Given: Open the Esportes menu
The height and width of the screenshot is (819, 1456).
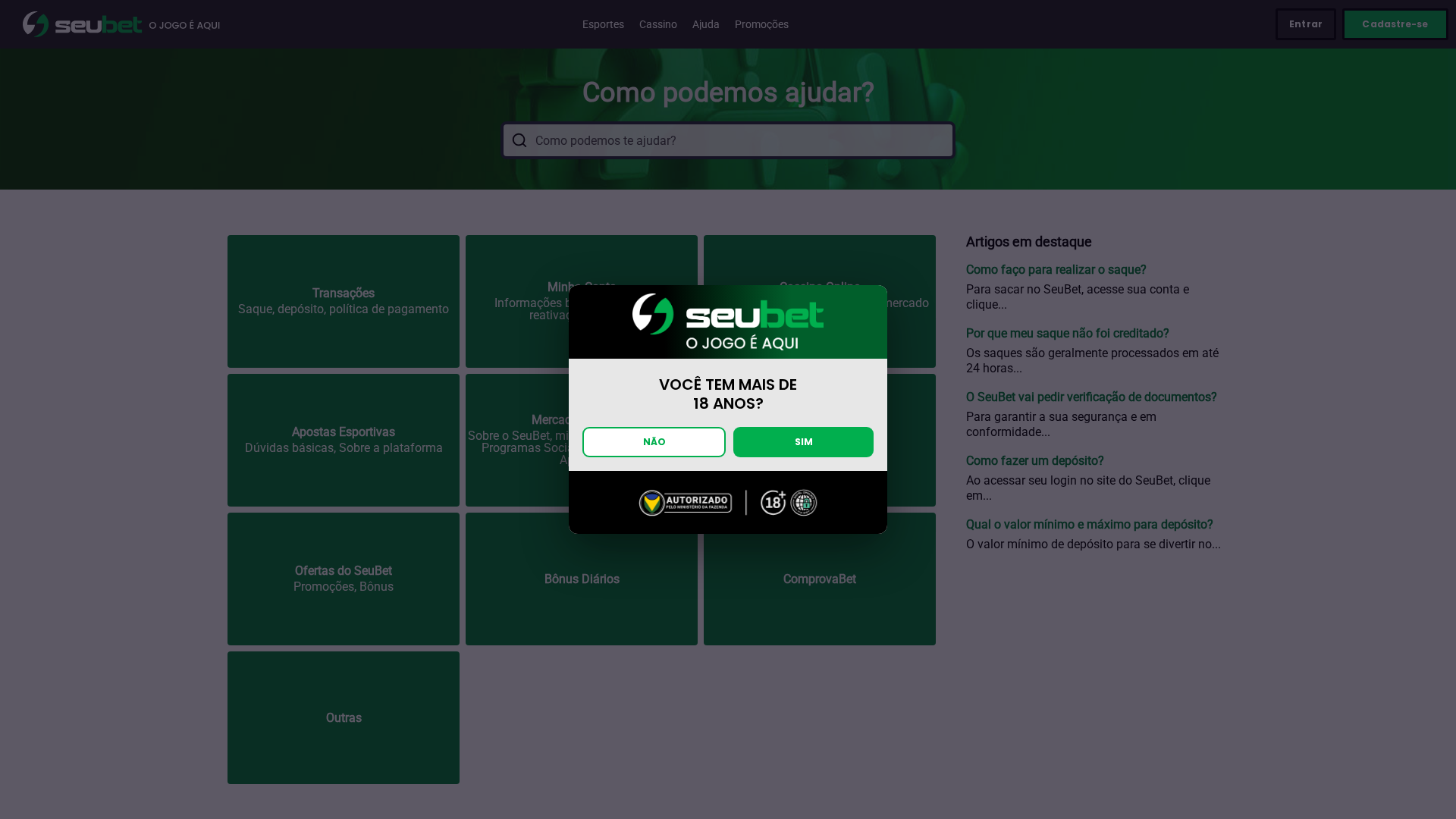Looking at the screenshot, I should click(x=603, y=24).
